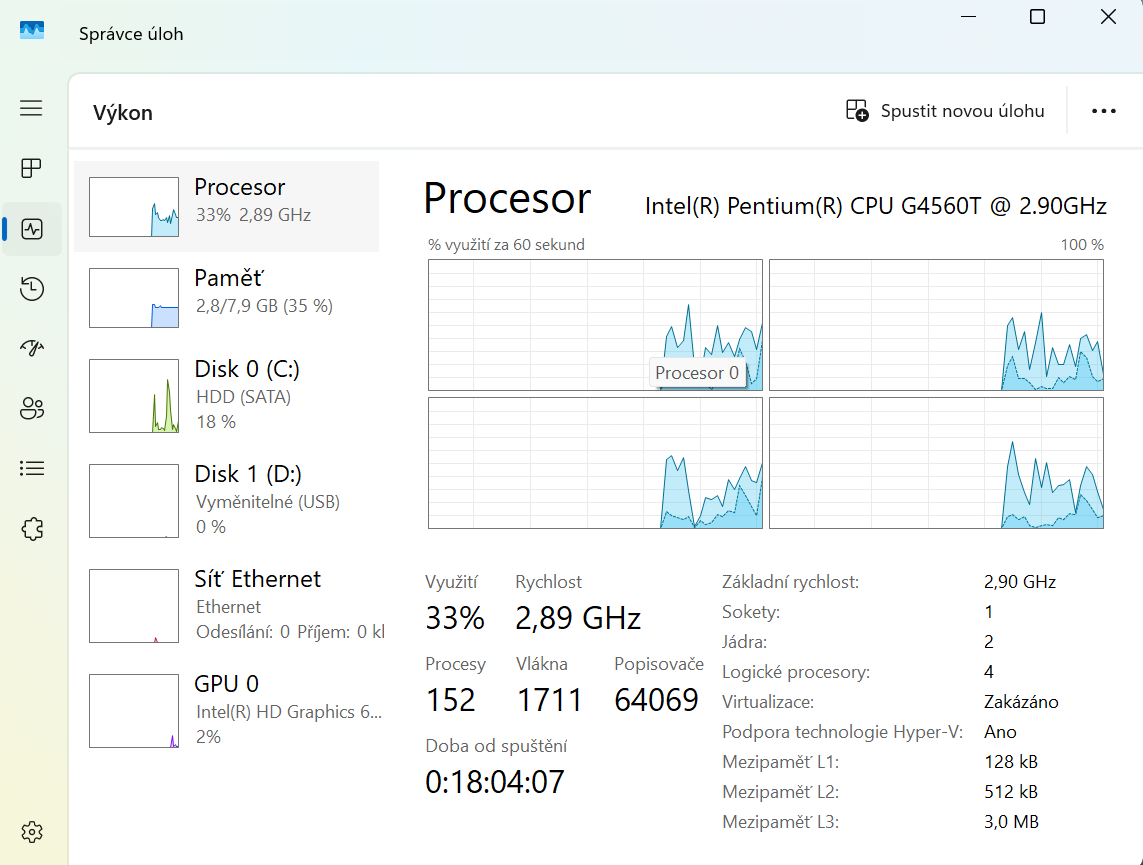Viewport: 1143px width, 865px height.
Task: Select the Performance pulse icon in sidebar
Action: point(31,228)
